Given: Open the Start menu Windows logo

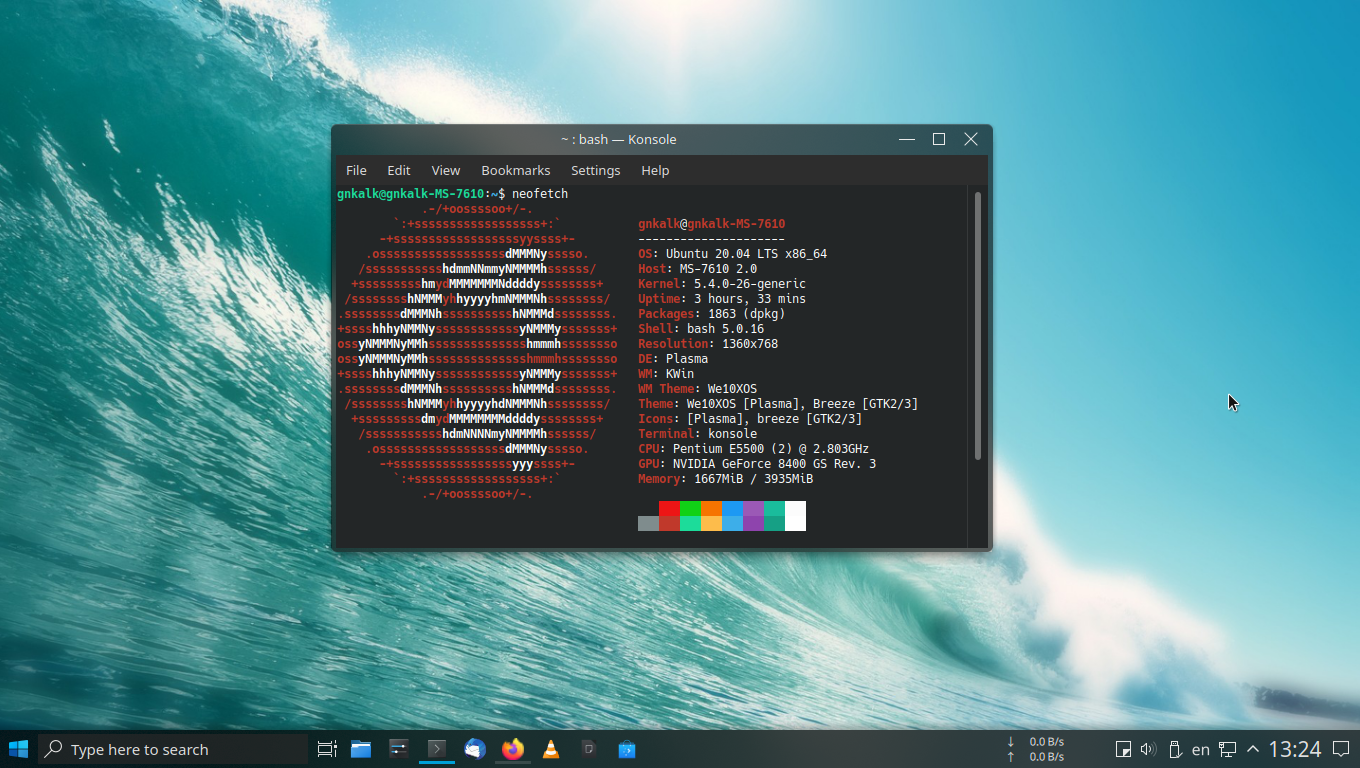Looking at the screenshot, I should (18, 749).
